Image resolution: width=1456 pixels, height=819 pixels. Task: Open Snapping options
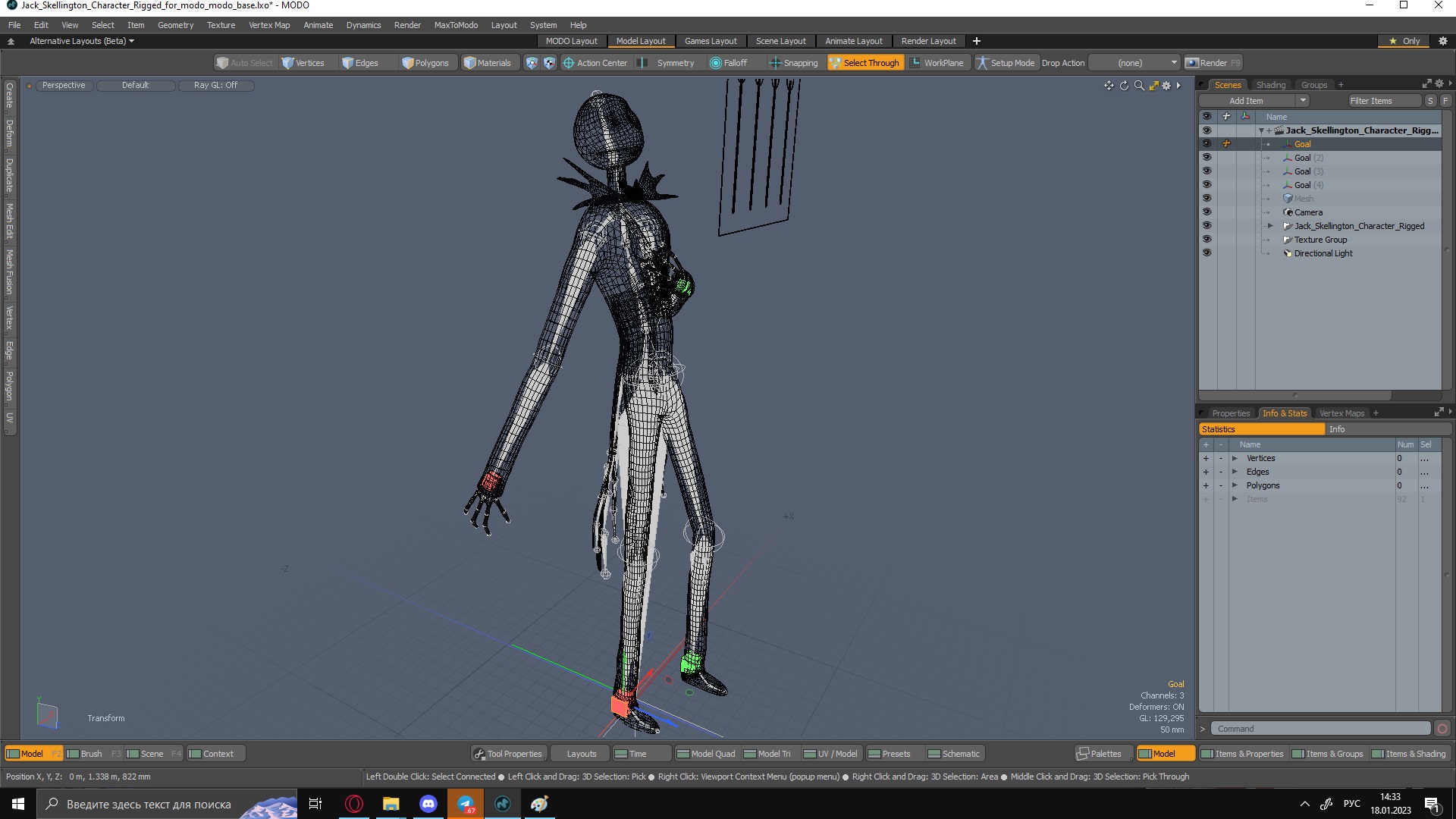(794, 63)
